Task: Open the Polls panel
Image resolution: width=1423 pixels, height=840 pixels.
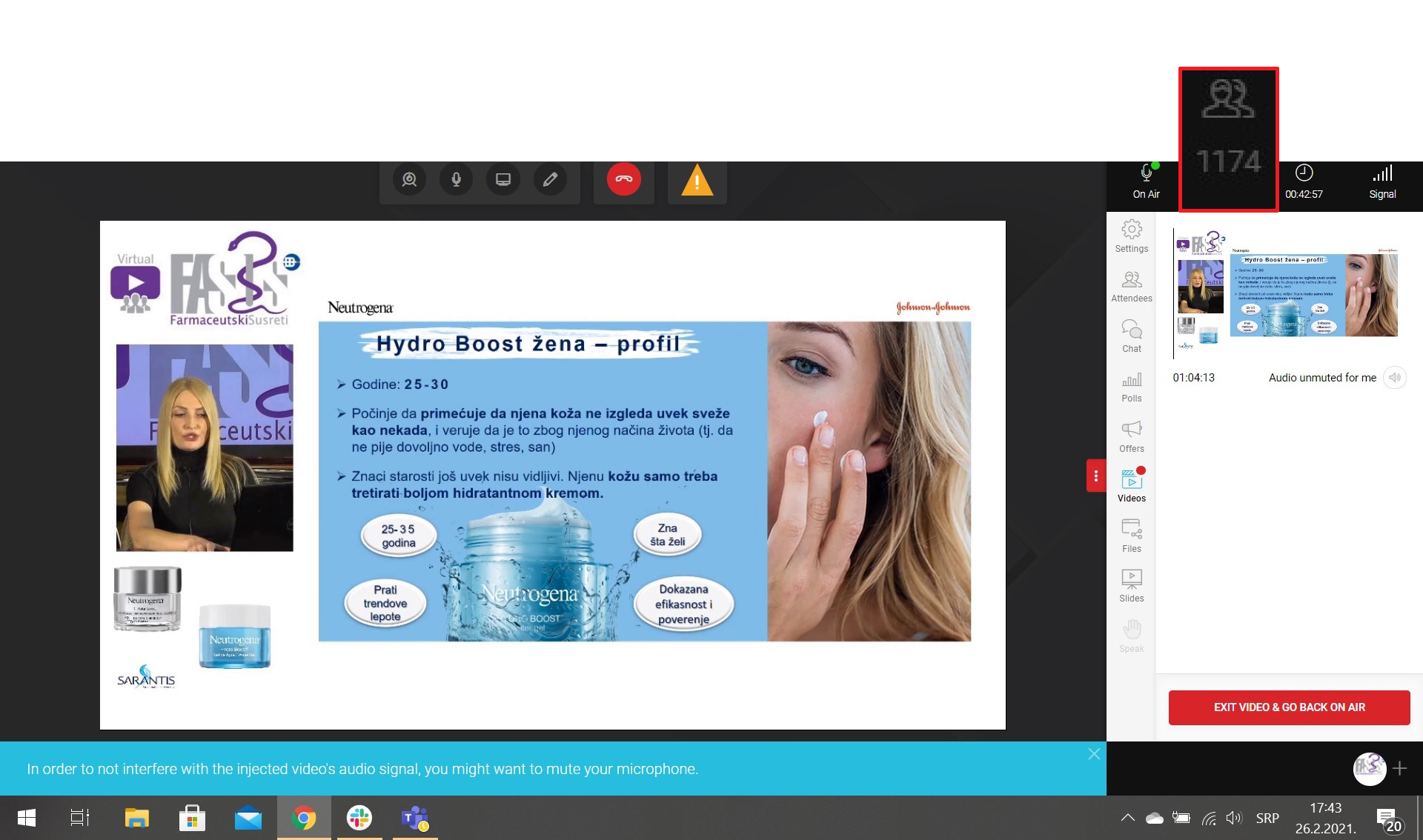Action: 1132,387
